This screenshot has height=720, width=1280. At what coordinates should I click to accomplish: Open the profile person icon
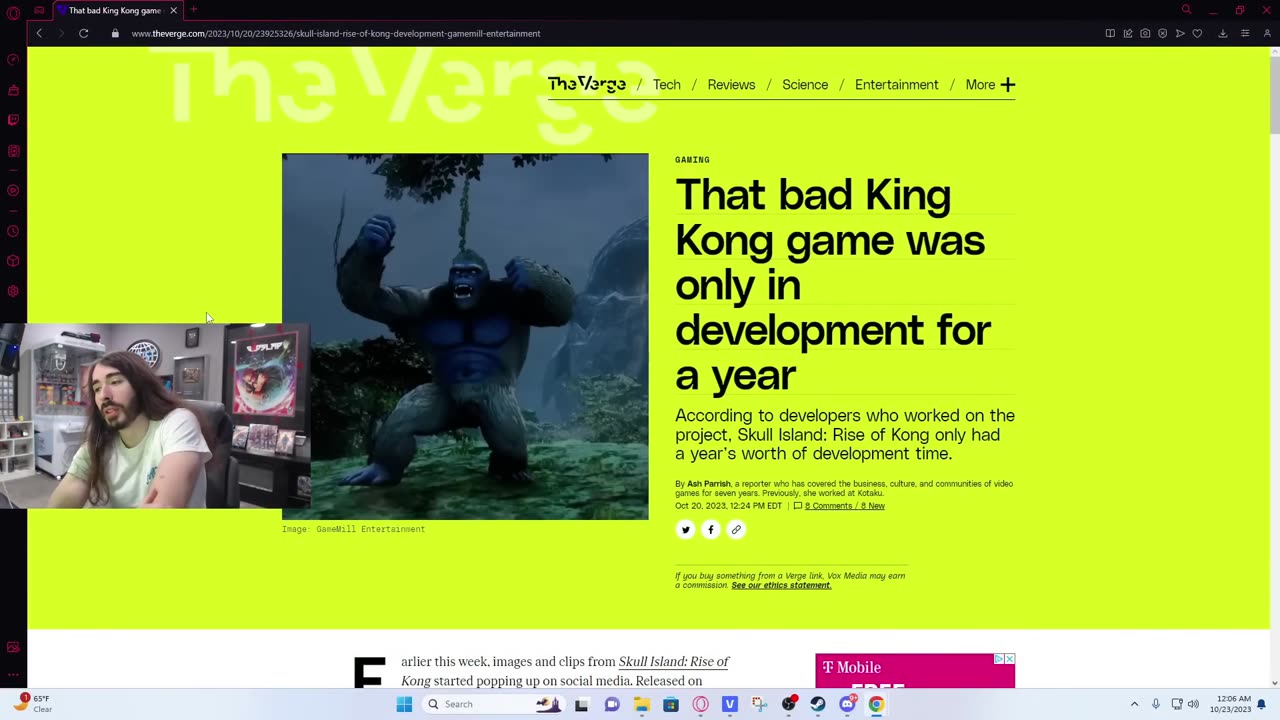coord(1267,33)
